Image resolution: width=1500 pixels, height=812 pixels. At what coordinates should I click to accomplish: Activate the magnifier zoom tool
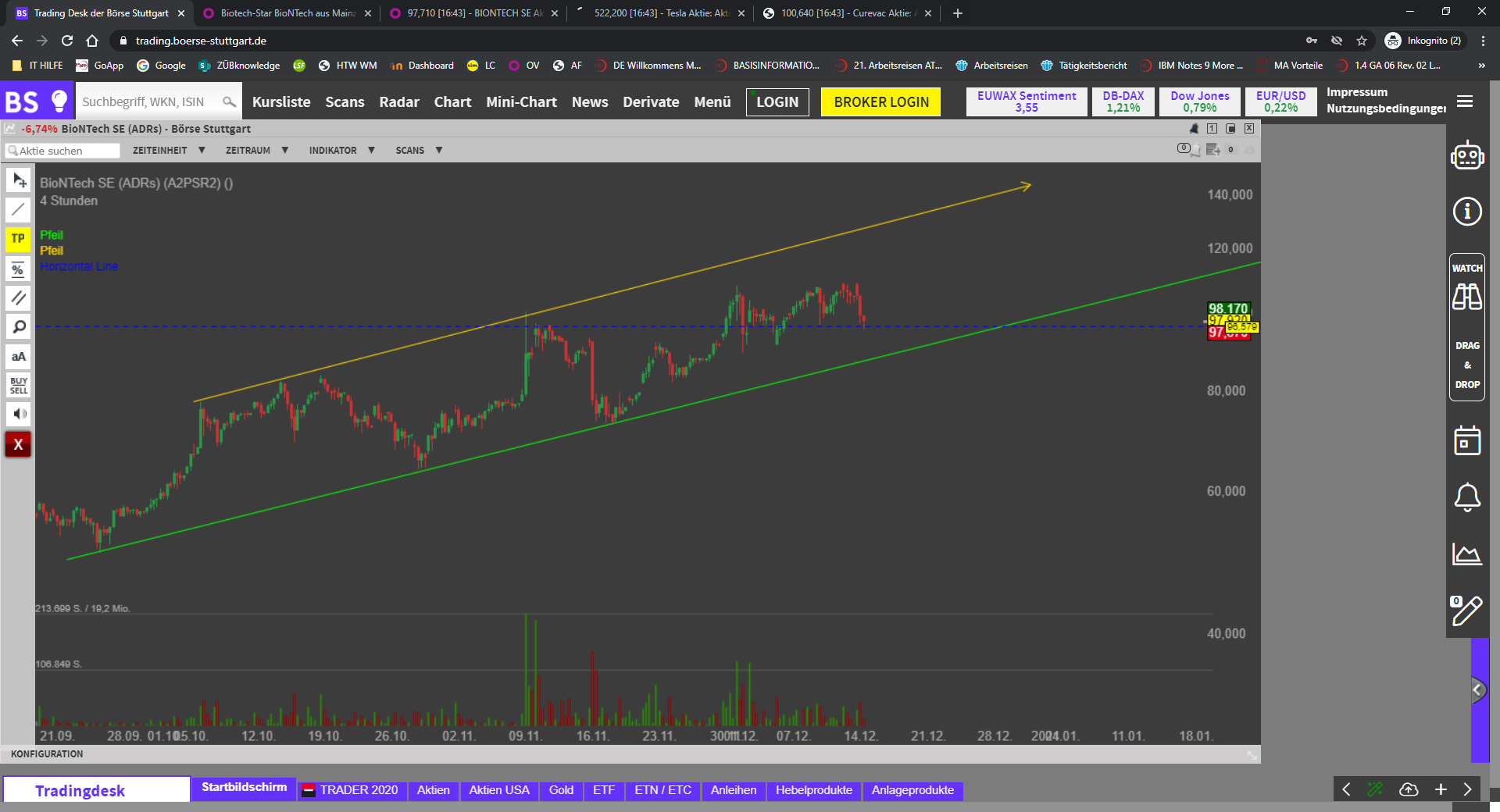(x=18, y=327)
